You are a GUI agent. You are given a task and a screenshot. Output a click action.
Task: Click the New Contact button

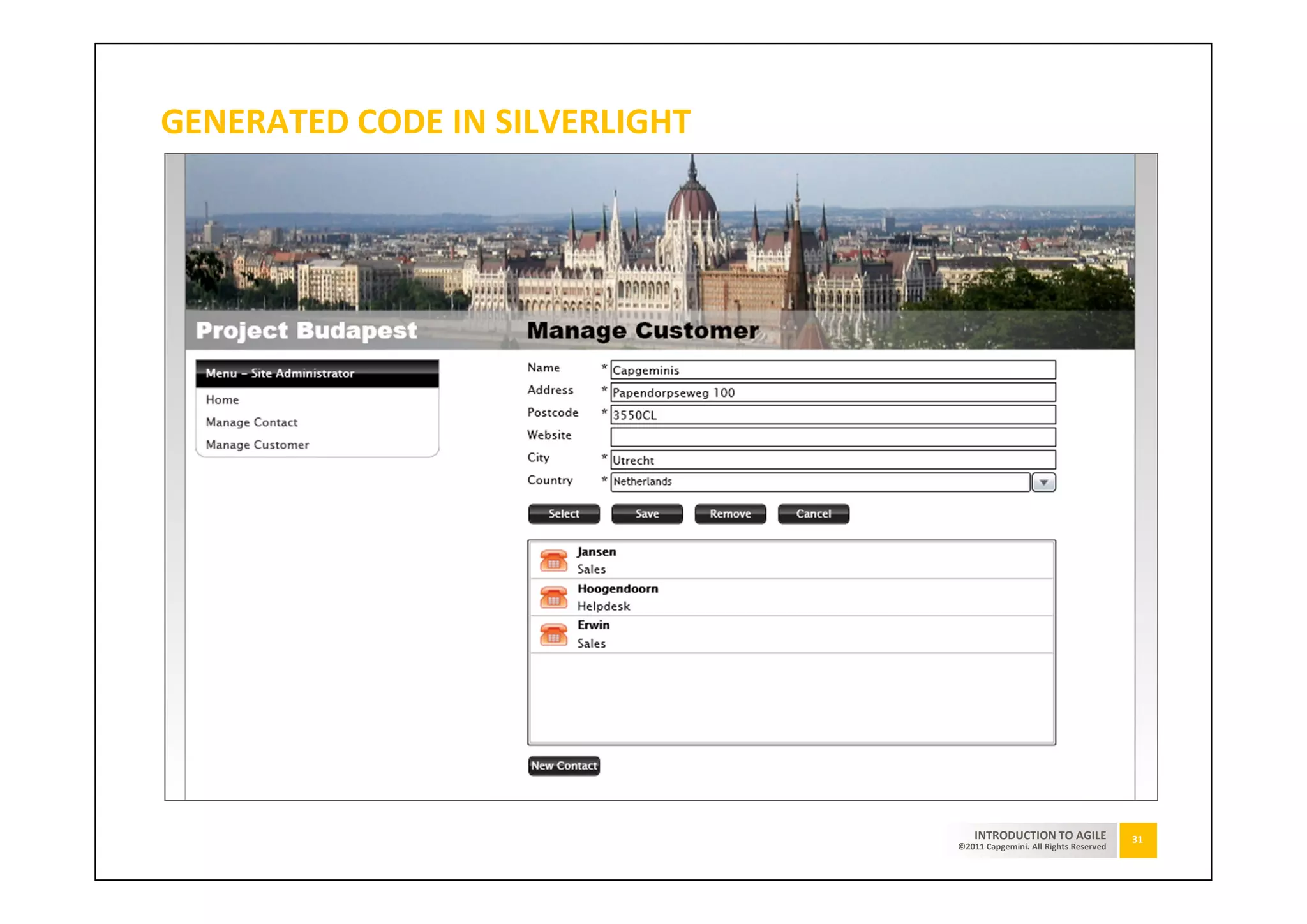pyautogui.click(x=564, y=766)
